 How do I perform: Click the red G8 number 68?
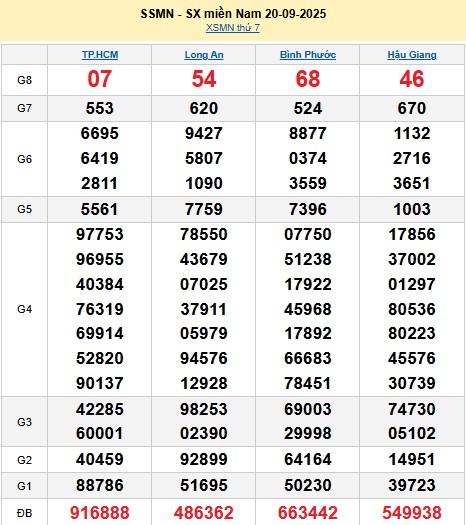[308, 79]
